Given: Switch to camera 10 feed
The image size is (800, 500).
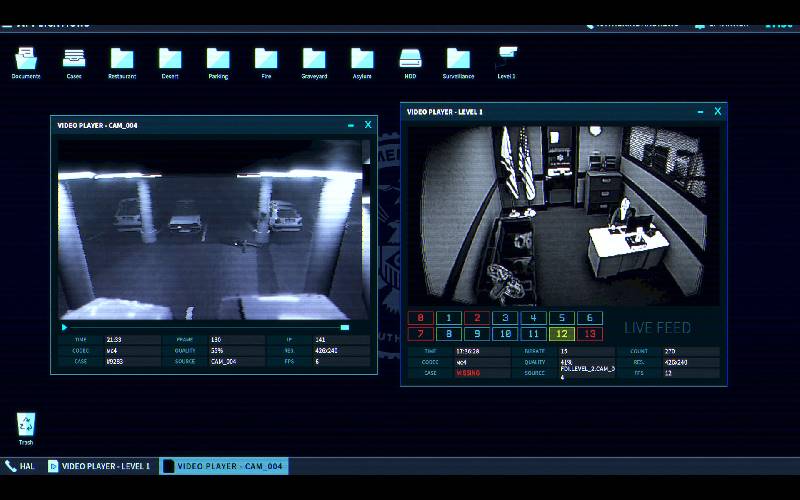Looking at the screenshot, I should [506, 333].
